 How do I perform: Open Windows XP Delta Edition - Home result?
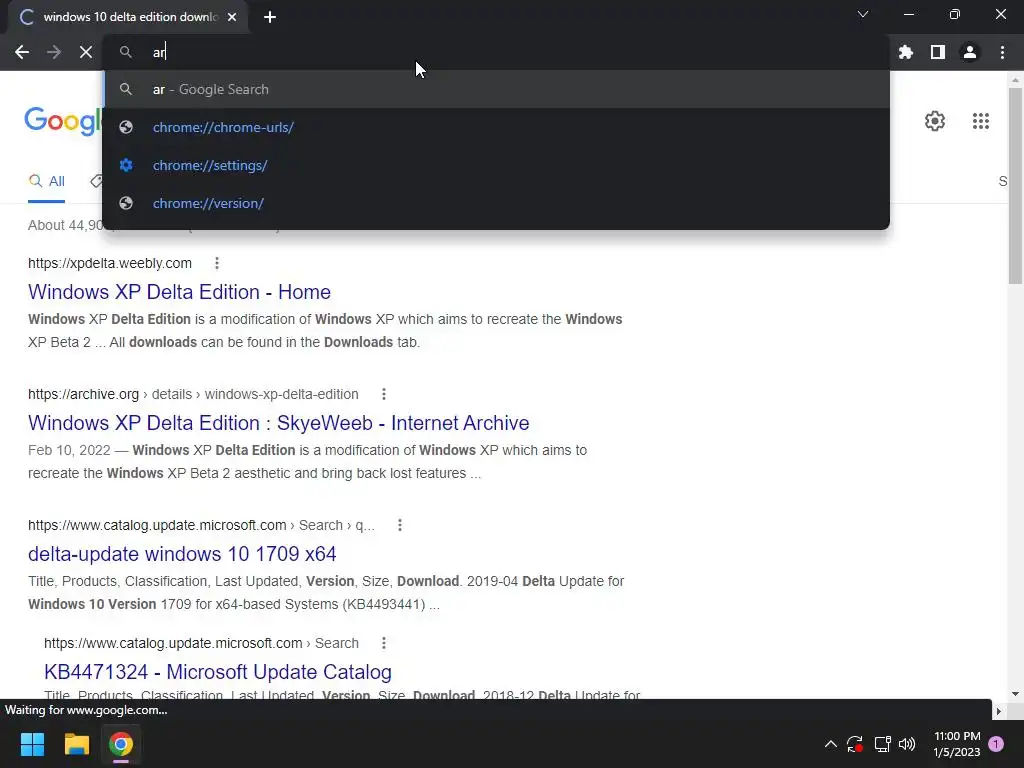pos(180,292)
